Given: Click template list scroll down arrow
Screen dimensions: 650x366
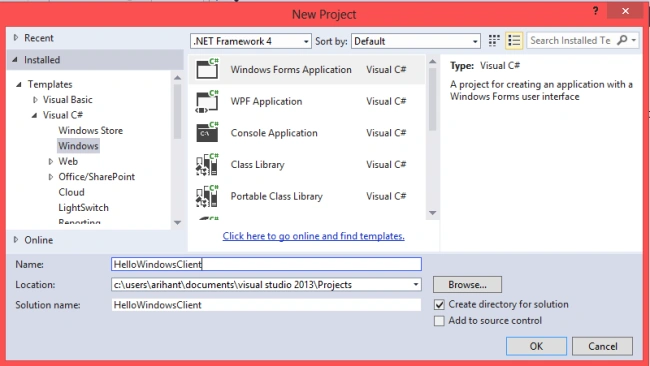Looking at the screenshot, I should pyautogui.click(x=432, y=213).
